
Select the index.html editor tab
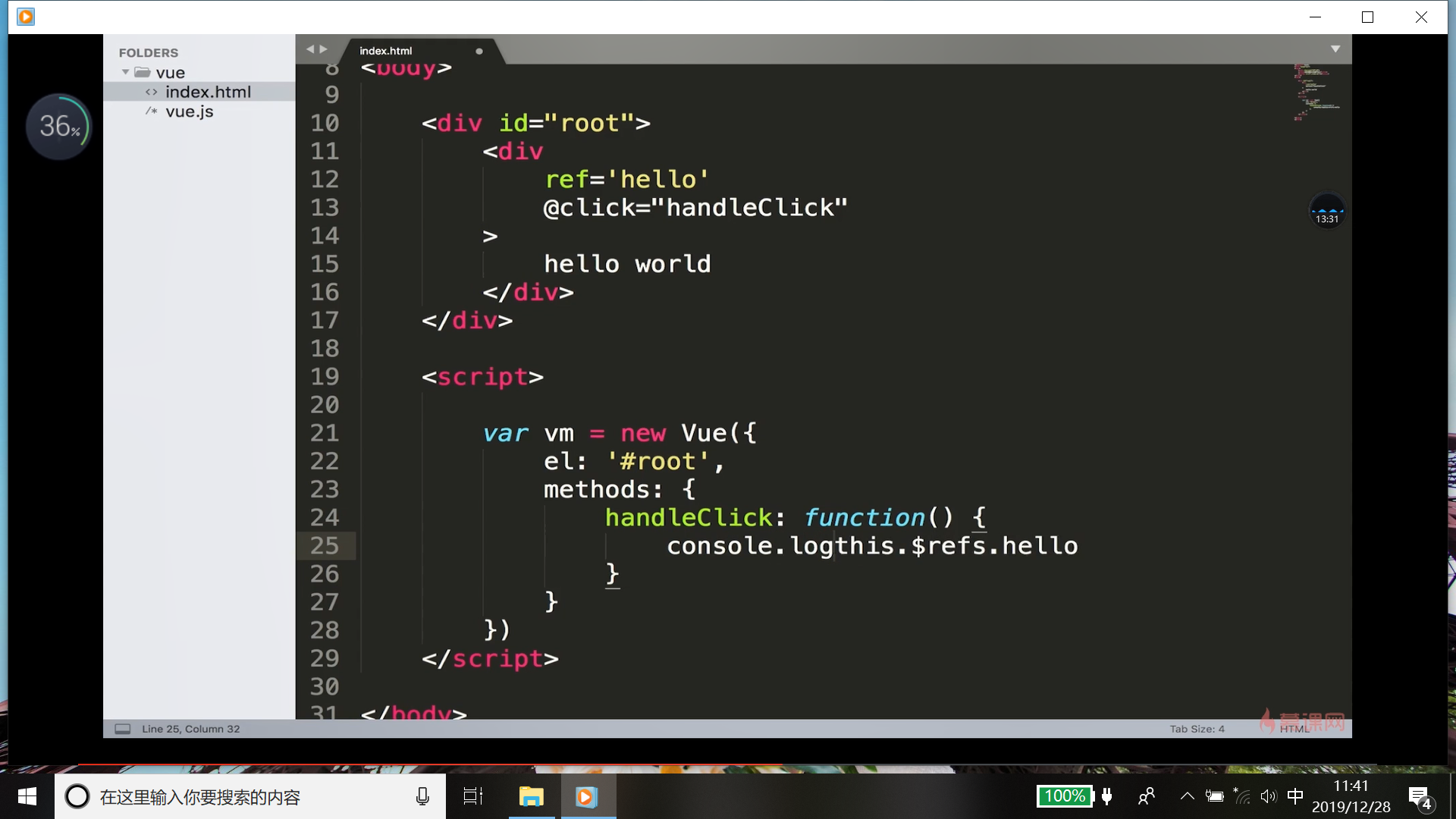coord(386,51)
